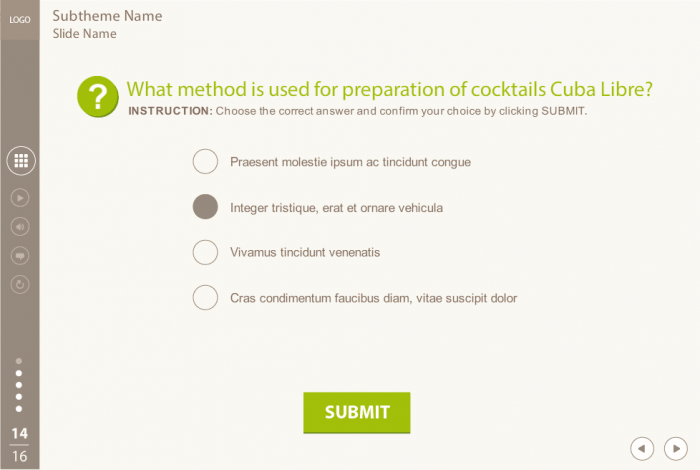Select the 'Praesent molestie ipsum' radio option

pyautogui.click(x=205, y=162)
